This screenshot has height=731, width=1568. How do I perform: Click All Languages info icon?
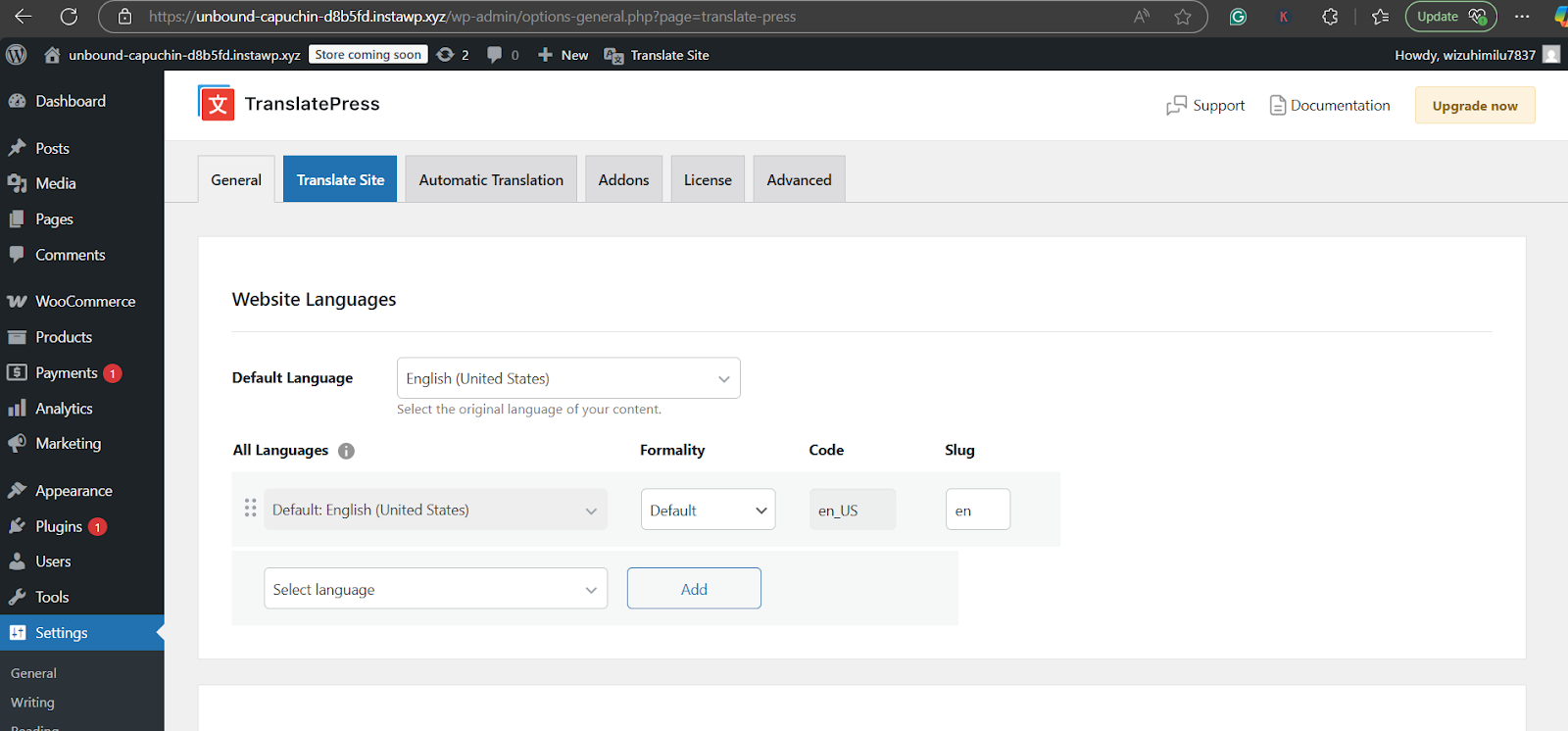pyautogui.click(x=346, y=451)
